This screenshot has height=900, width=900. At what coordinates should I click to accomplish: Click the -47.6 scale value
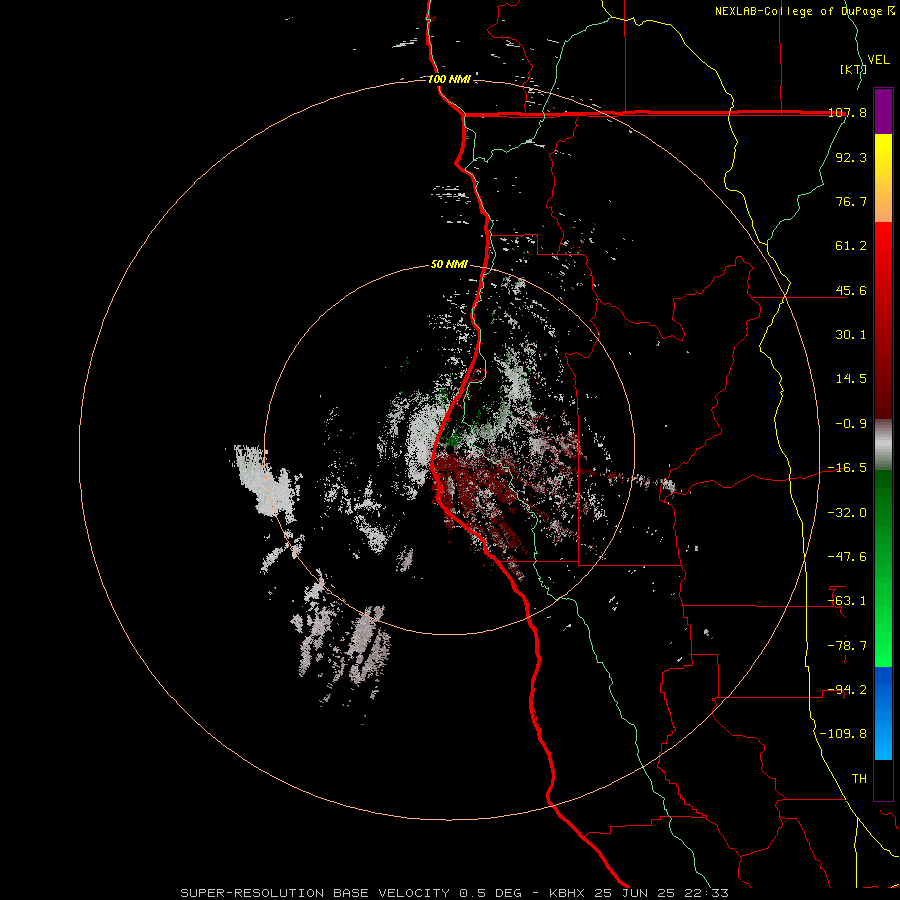tap(847, 557)
